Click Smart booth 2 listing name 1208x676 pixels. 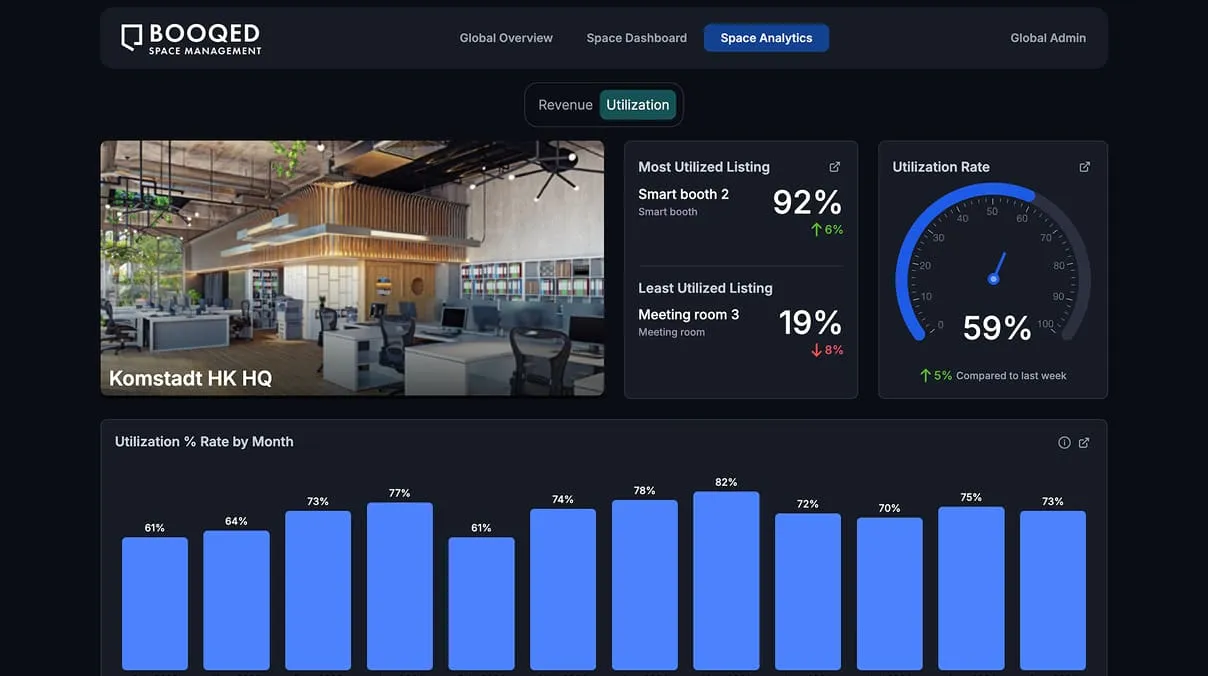click(x=684, y=194)
